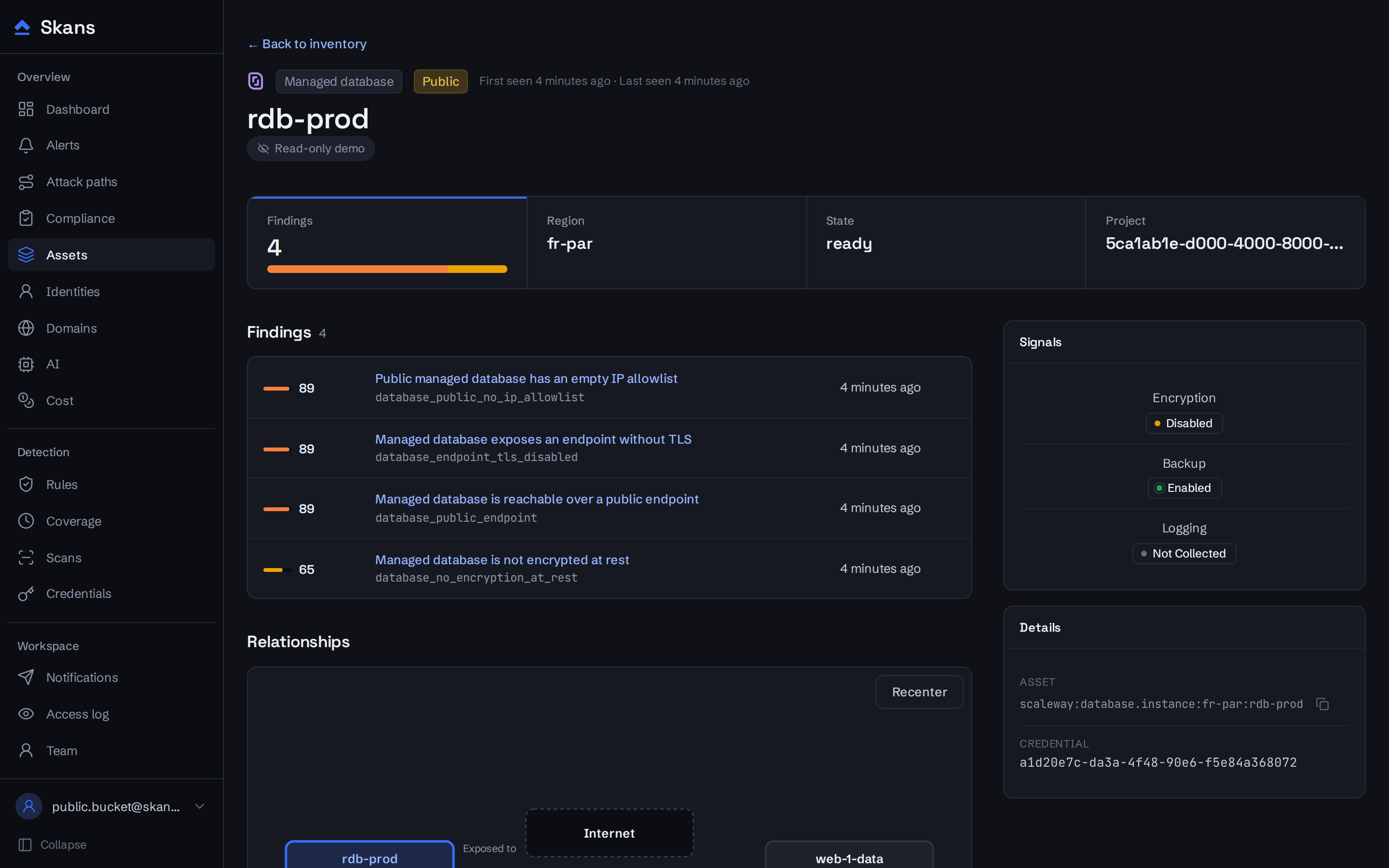Click the State value ready

coord(848,244)
